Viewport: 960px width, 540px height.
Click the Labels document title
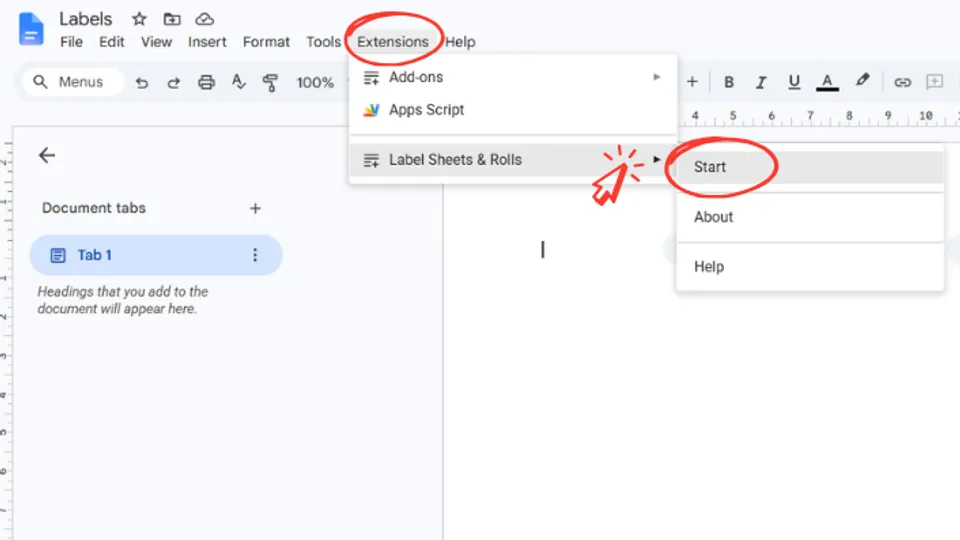click(86, 19)
